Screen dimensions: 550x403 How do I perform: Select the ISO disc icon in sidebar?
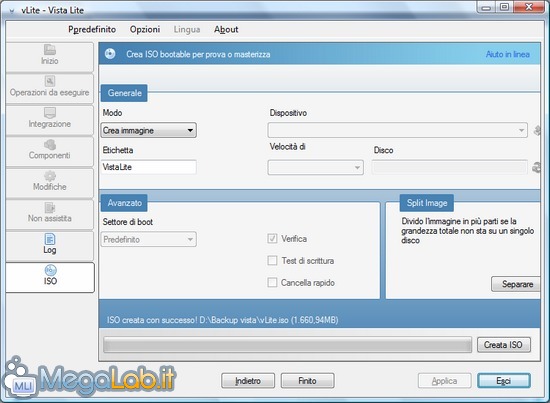(x=50, y=270)
